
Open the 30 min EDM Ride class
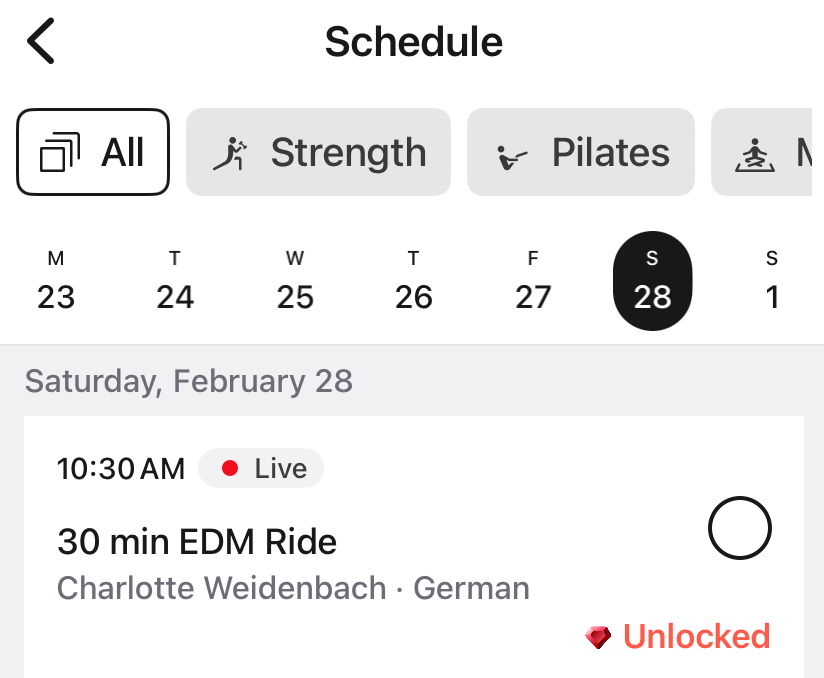(196, 541)
